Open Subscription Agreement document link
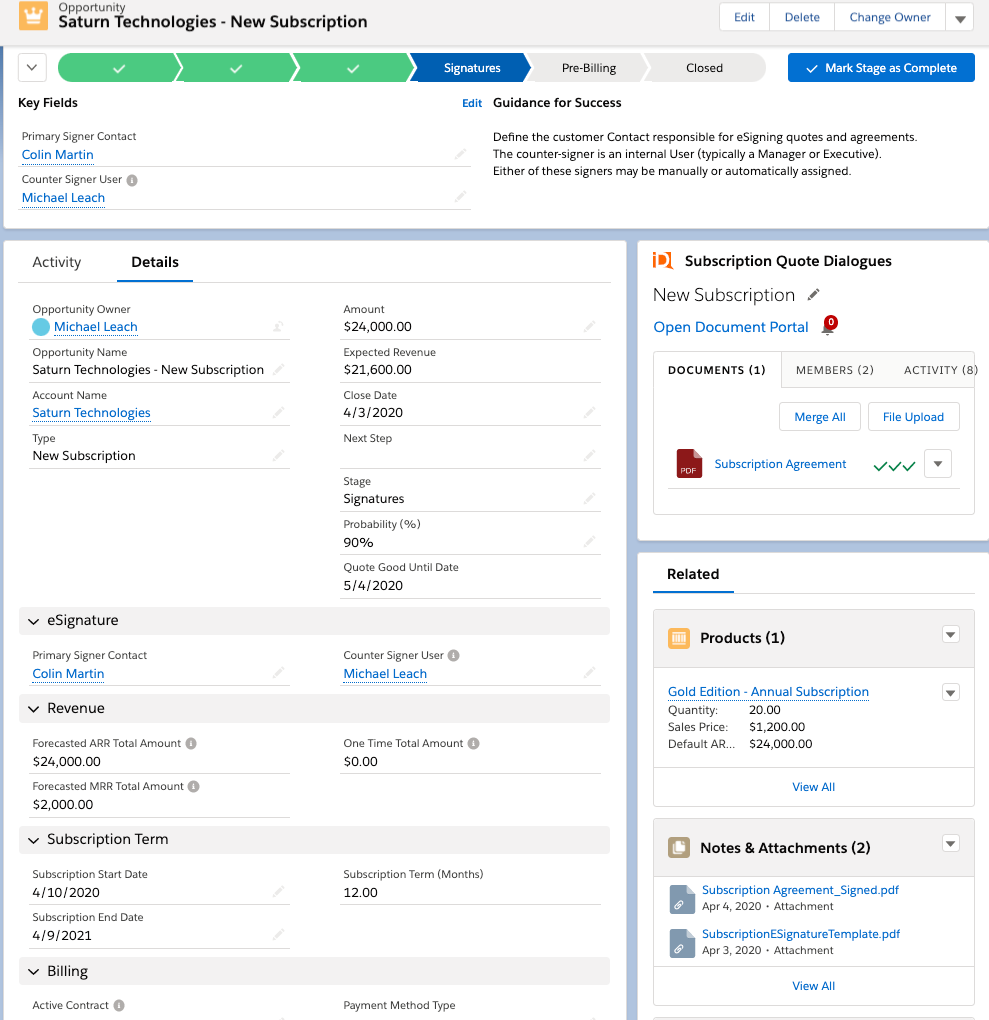Viewport: 989px width, 1020px height. (x=780, y=464)
